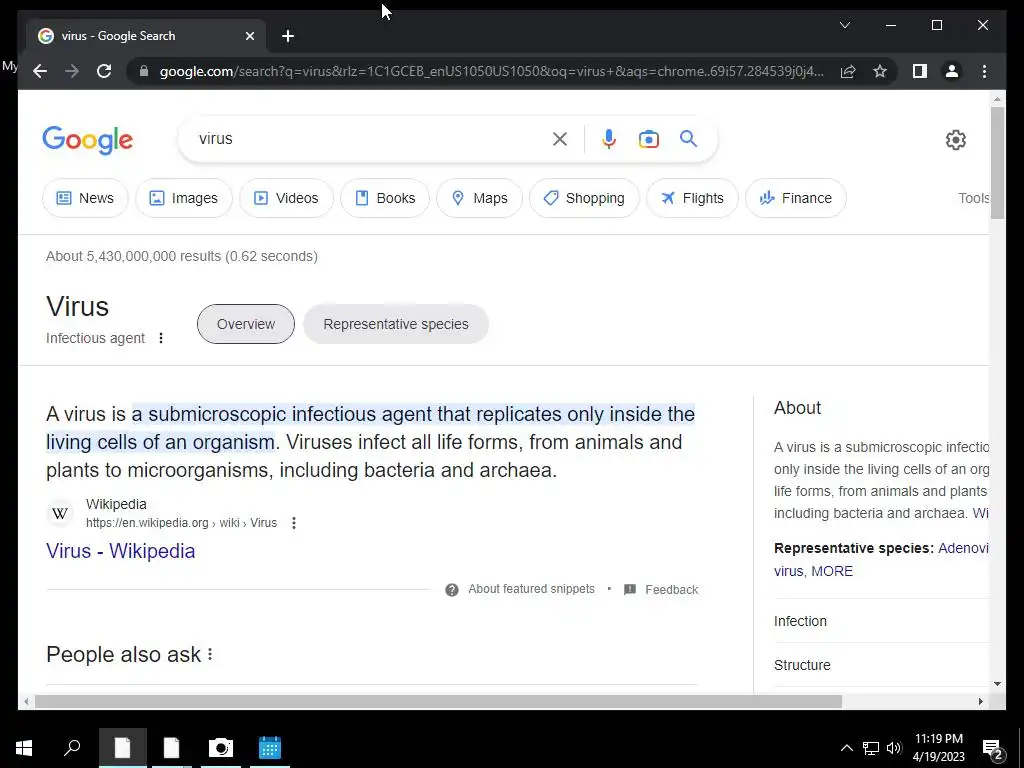This screenshot has height=768, width=1024.
Task: Start search by voice
Action: [x=609, y=138]
